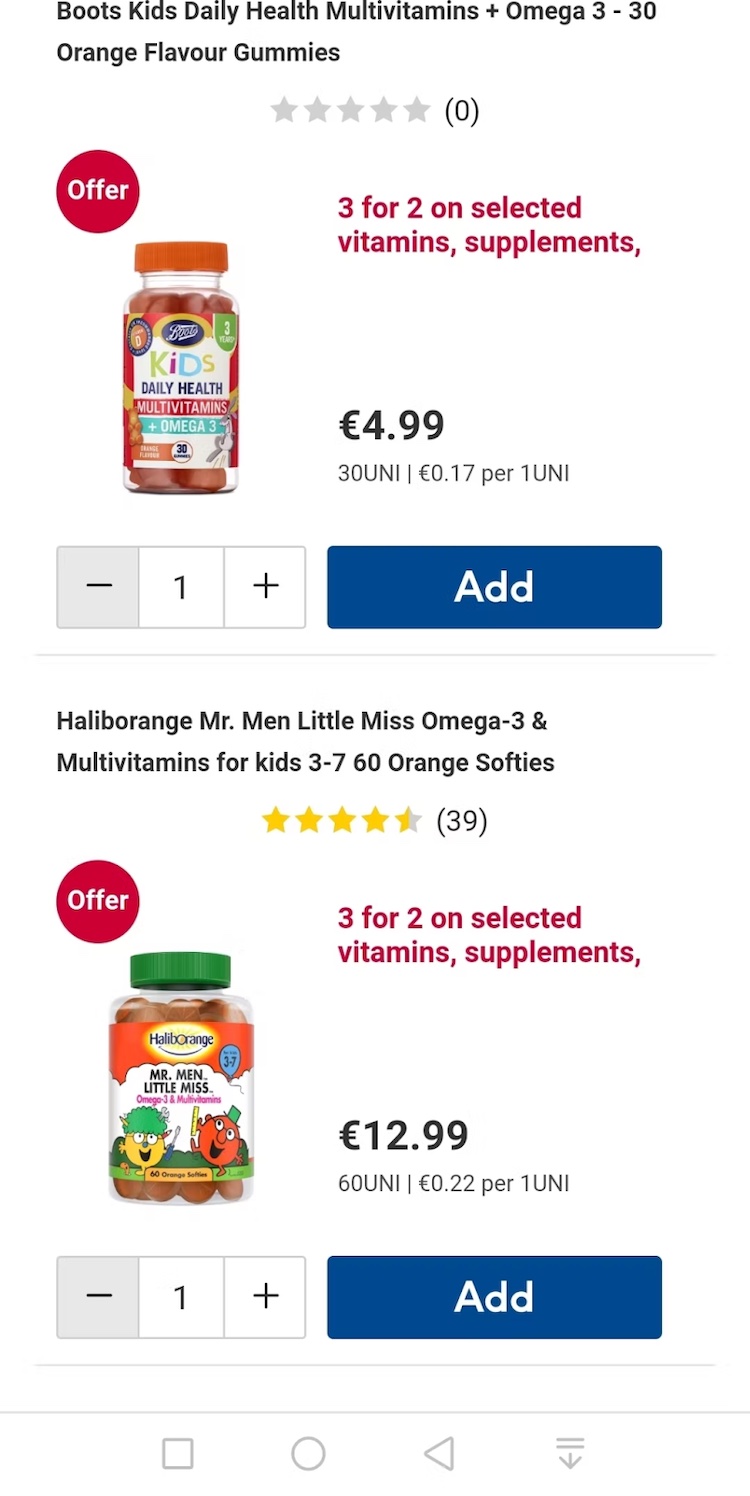This screenshot has height=1496, width=750.
Task: Tap Haliborange star rating with 39 reviews
Action: 374,821
